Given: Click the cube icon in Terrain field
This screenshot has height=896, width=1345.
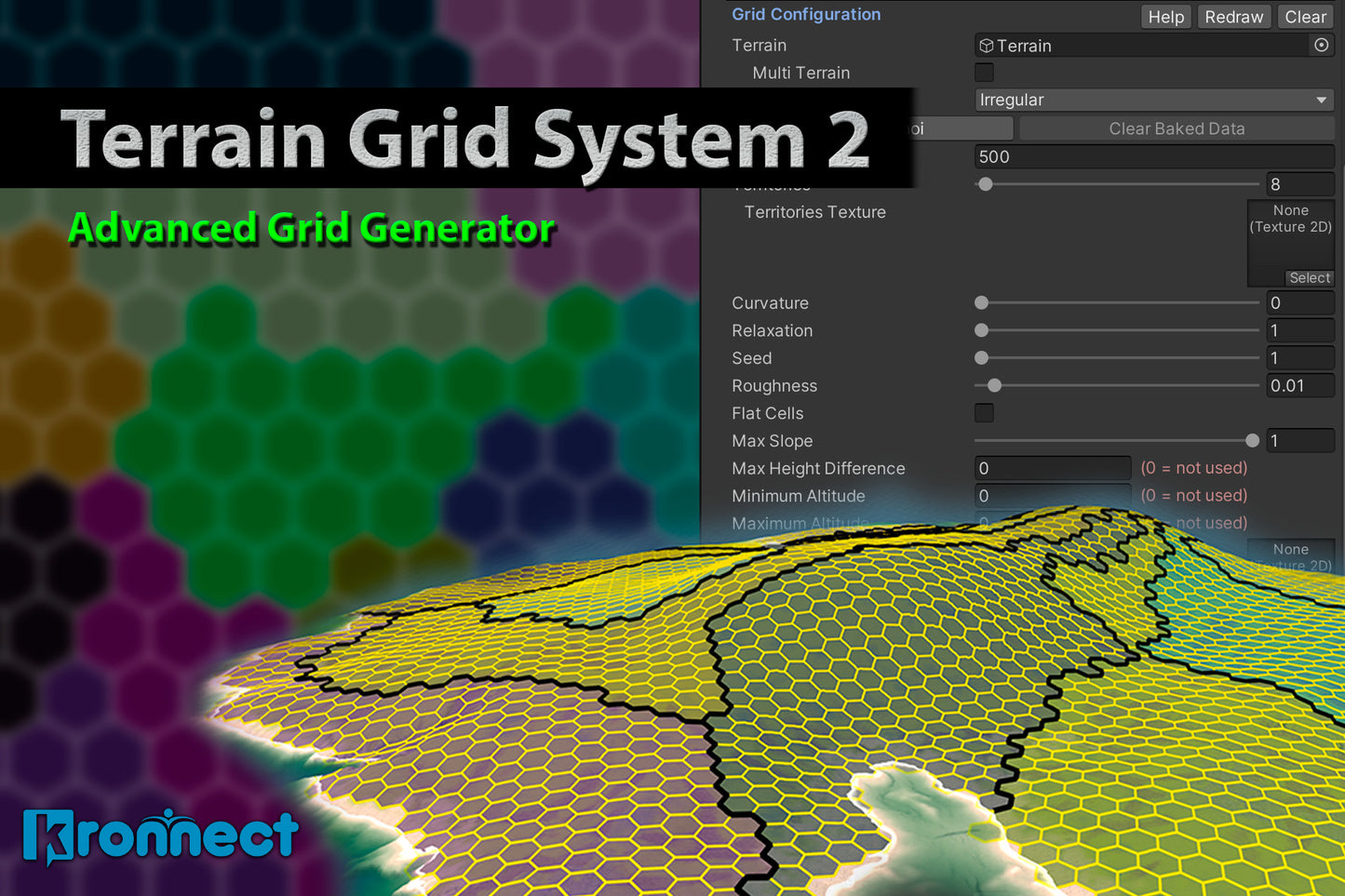Looking at the screenshot, I should coord(987,46).
